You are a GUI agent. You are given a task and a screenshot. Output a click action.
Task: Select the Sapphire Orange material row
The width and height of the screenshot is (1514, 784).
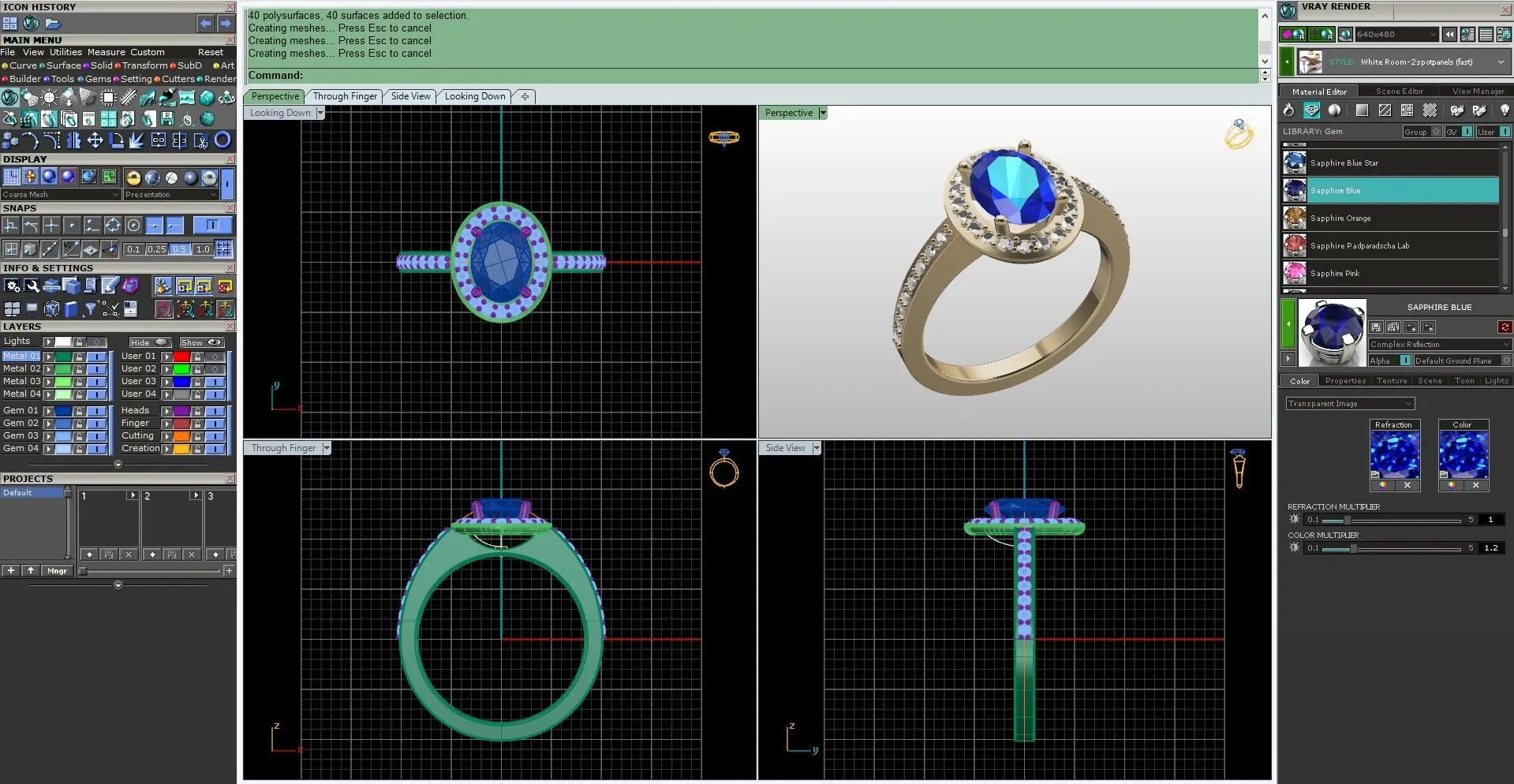tap(1390, 218)
